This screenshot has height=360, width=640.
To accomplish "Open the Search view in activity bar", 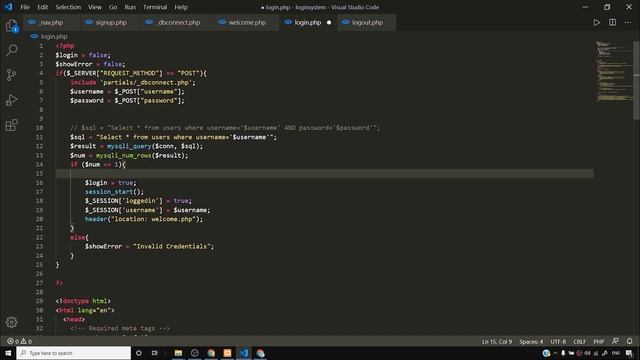I will [12, 50].
